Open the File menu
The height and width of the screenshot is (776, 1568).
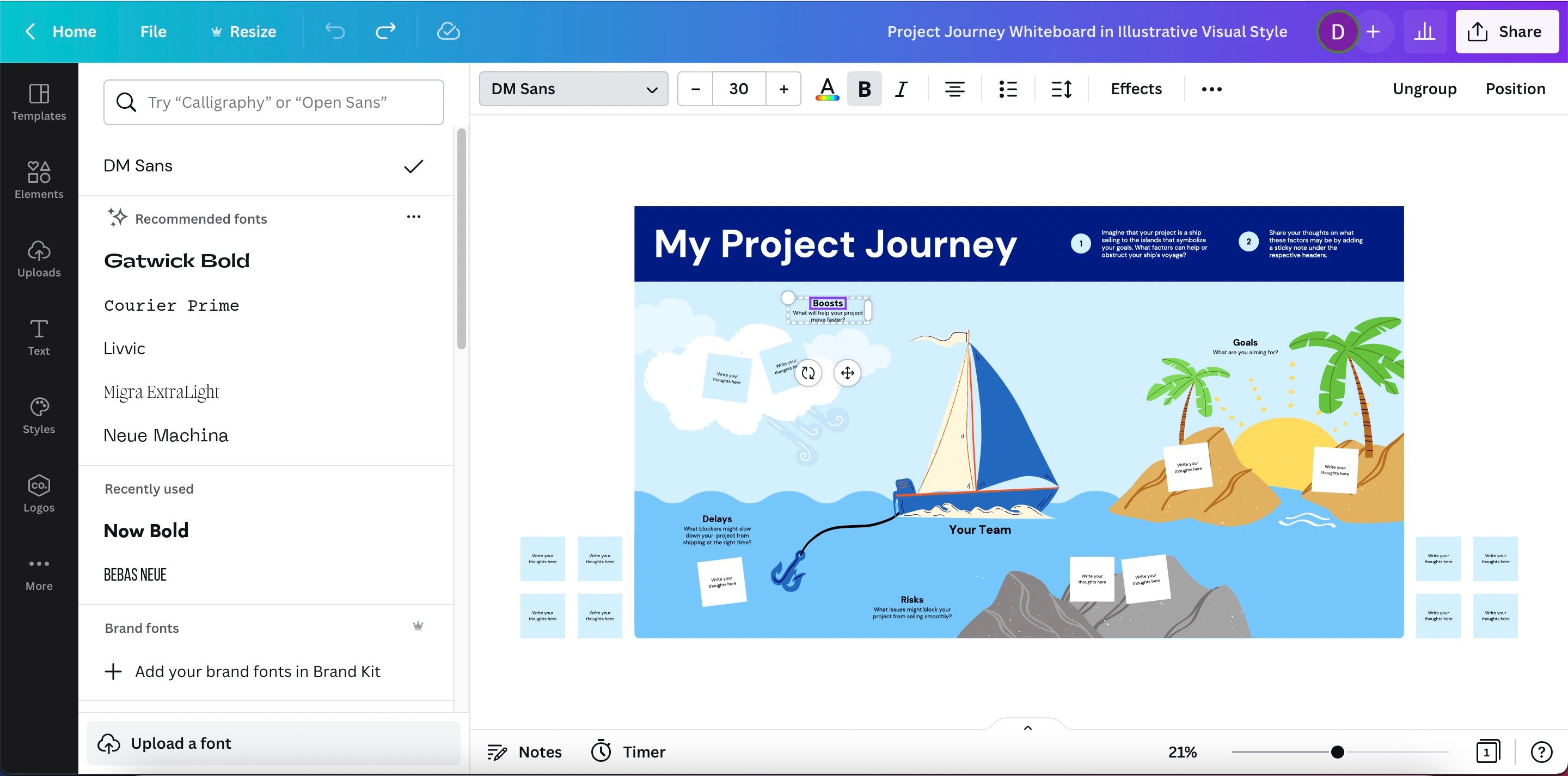point(153,32)
